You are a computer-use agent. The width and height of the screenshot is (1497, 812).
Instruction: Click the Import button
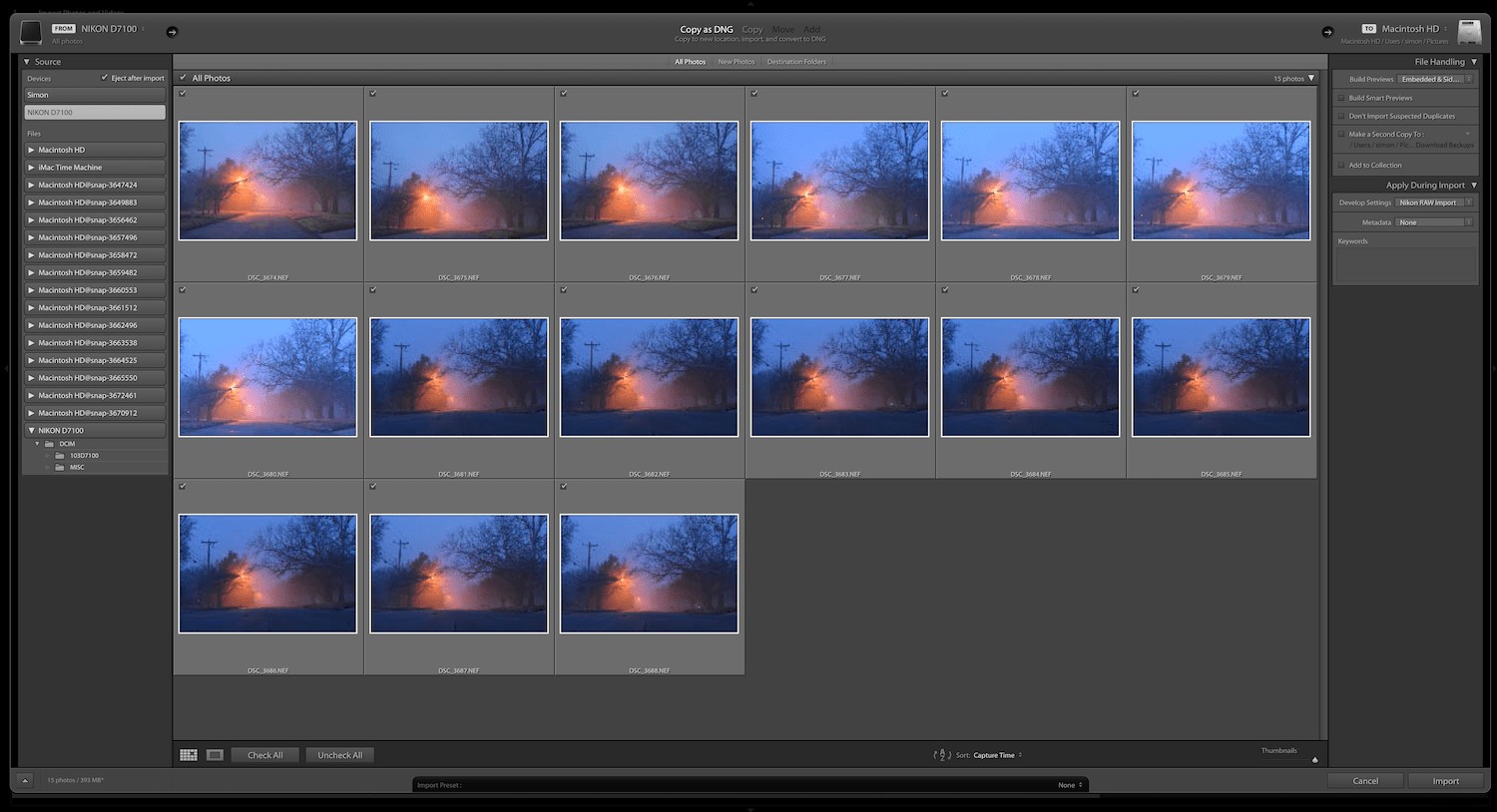1445,781
